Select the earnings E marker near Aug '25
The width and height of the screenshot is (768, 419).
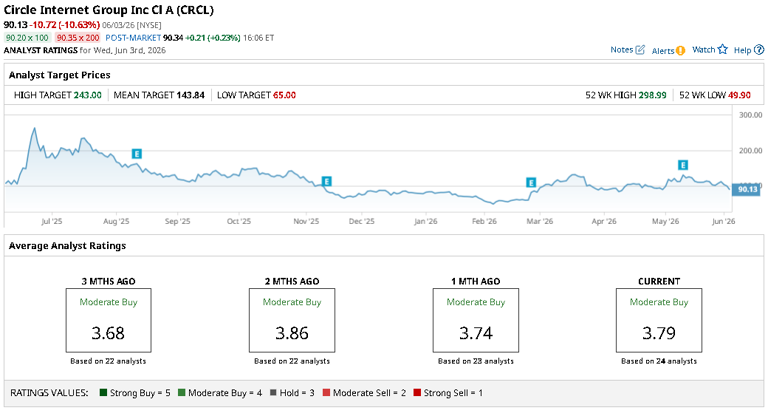pyautogui.click(x=137, y=154)
